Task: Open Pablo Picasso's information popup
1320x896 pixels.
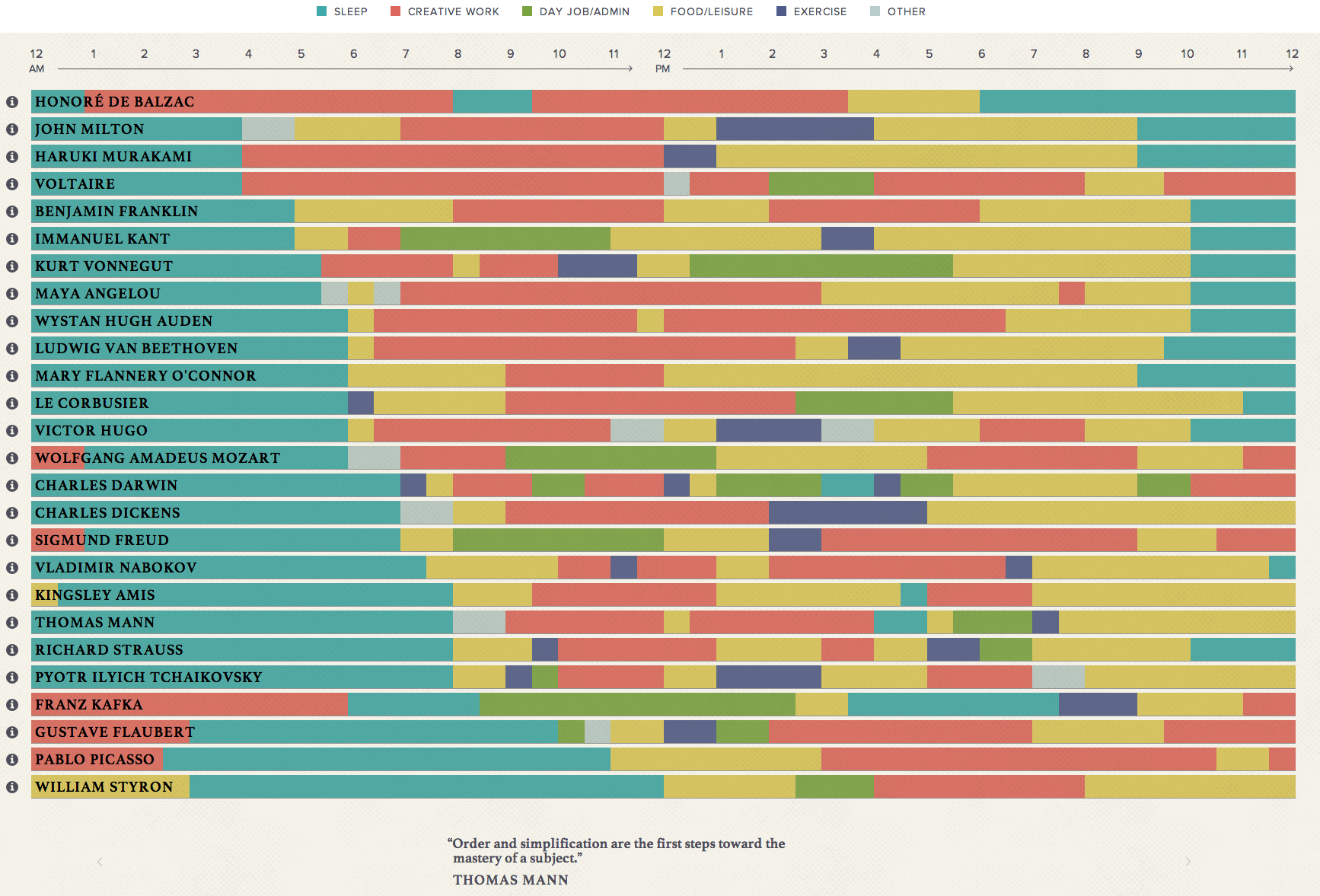Action: point(14,759)
